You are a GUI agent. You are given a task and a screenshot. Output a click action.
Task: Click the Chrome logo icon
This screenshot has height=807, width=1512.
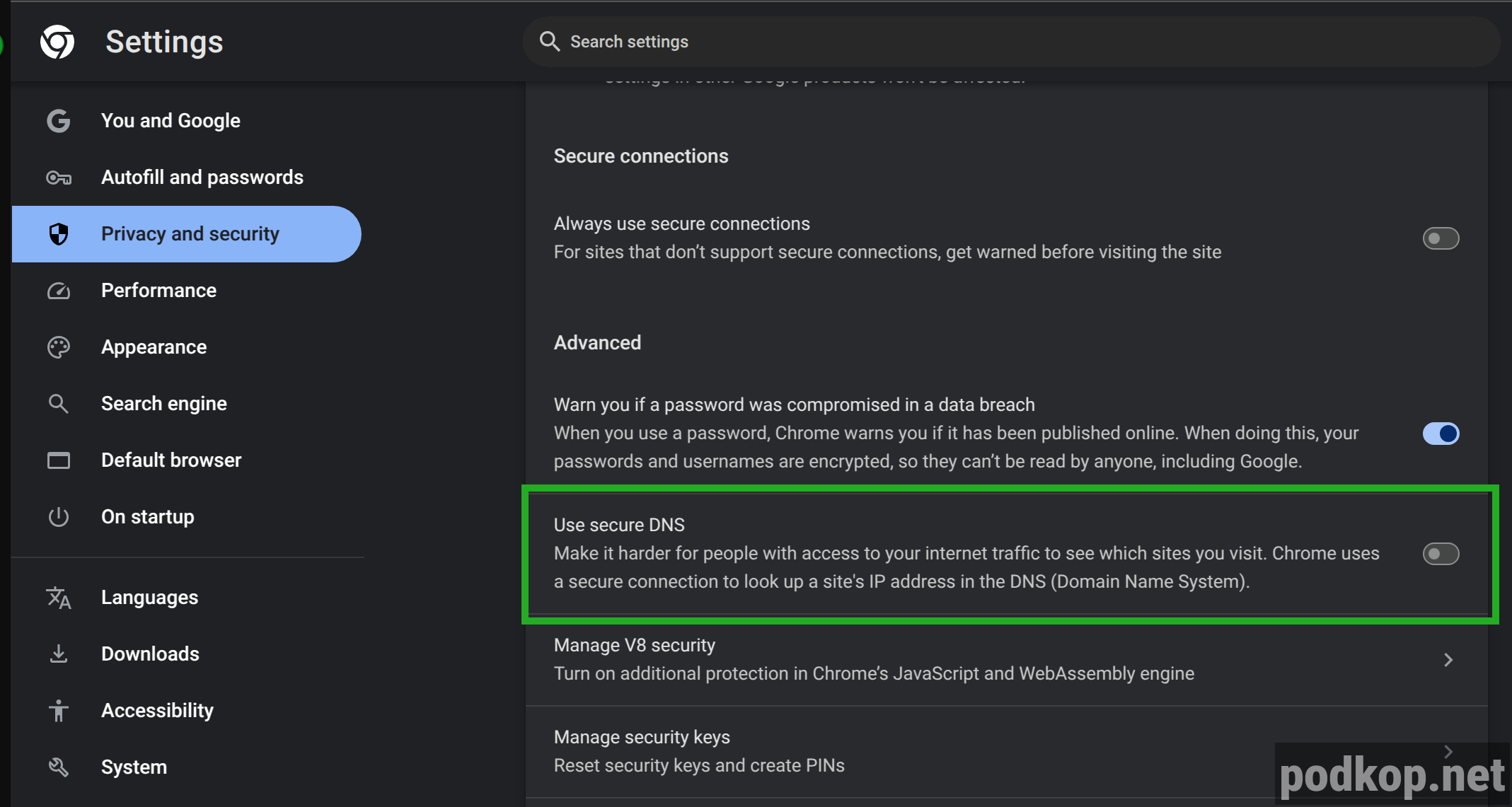click(x=57, y=42)
